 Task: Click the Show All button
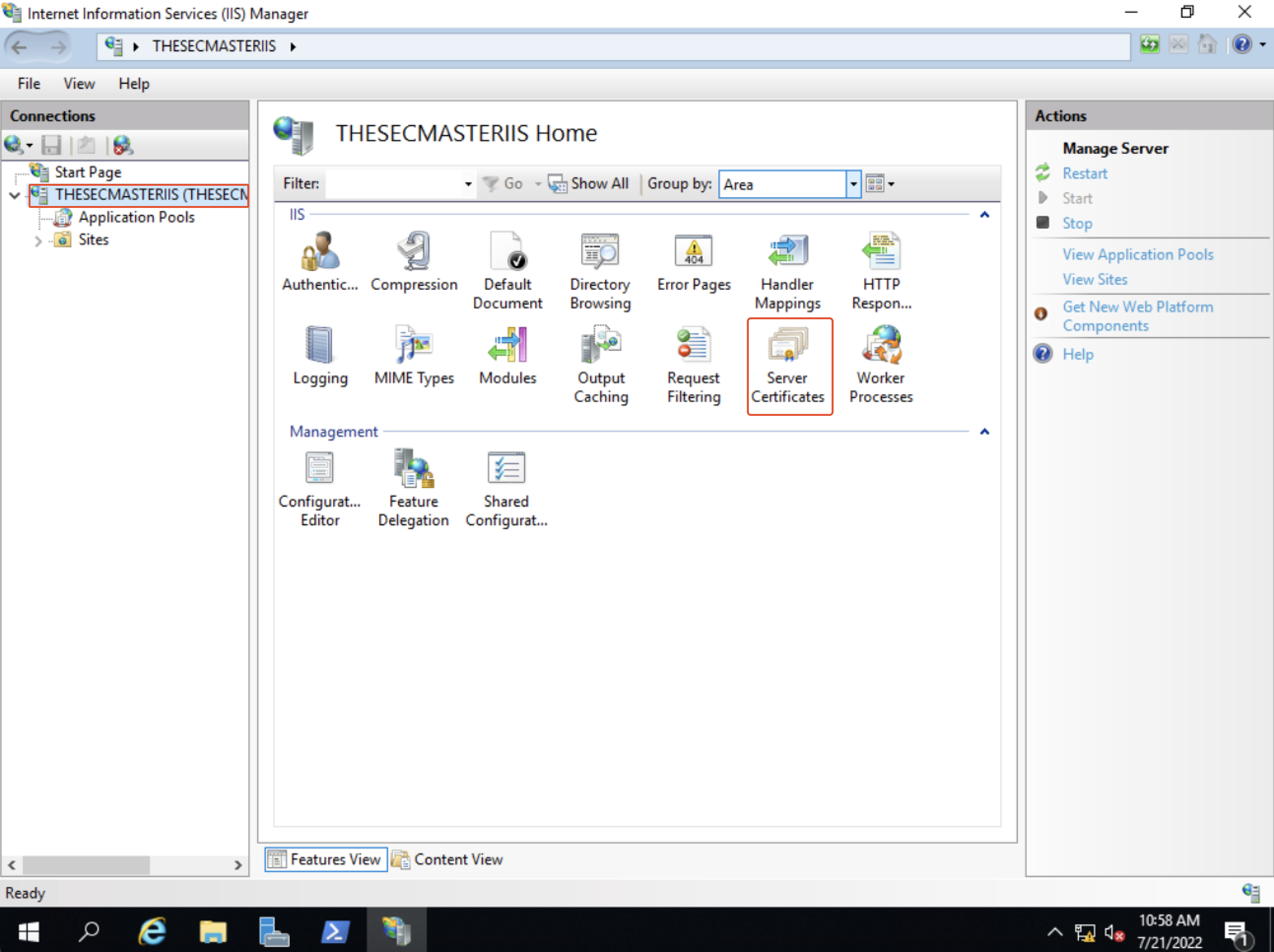tap(589, 184)
